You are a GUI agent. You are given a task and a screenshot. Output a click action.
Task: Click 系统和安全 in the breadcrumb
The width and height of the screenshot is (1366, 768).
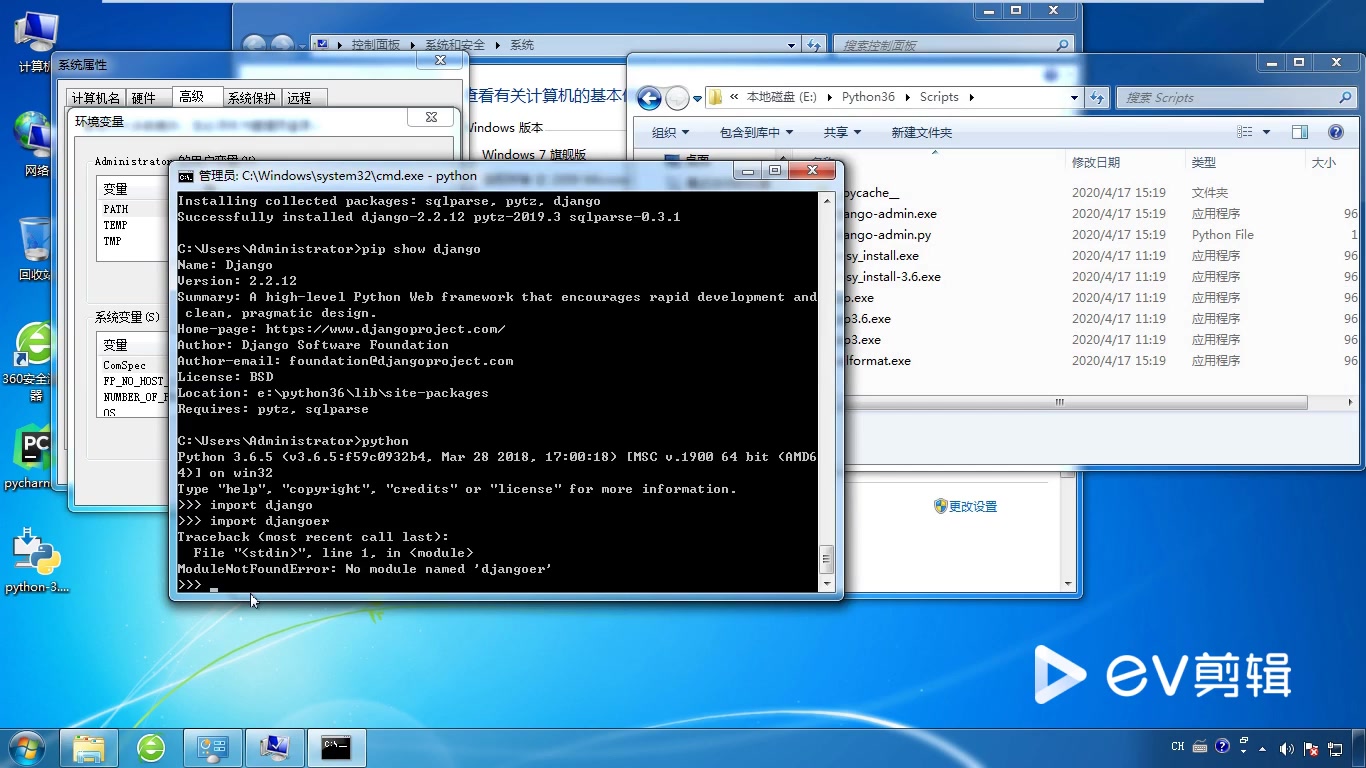tap(455, 45)
